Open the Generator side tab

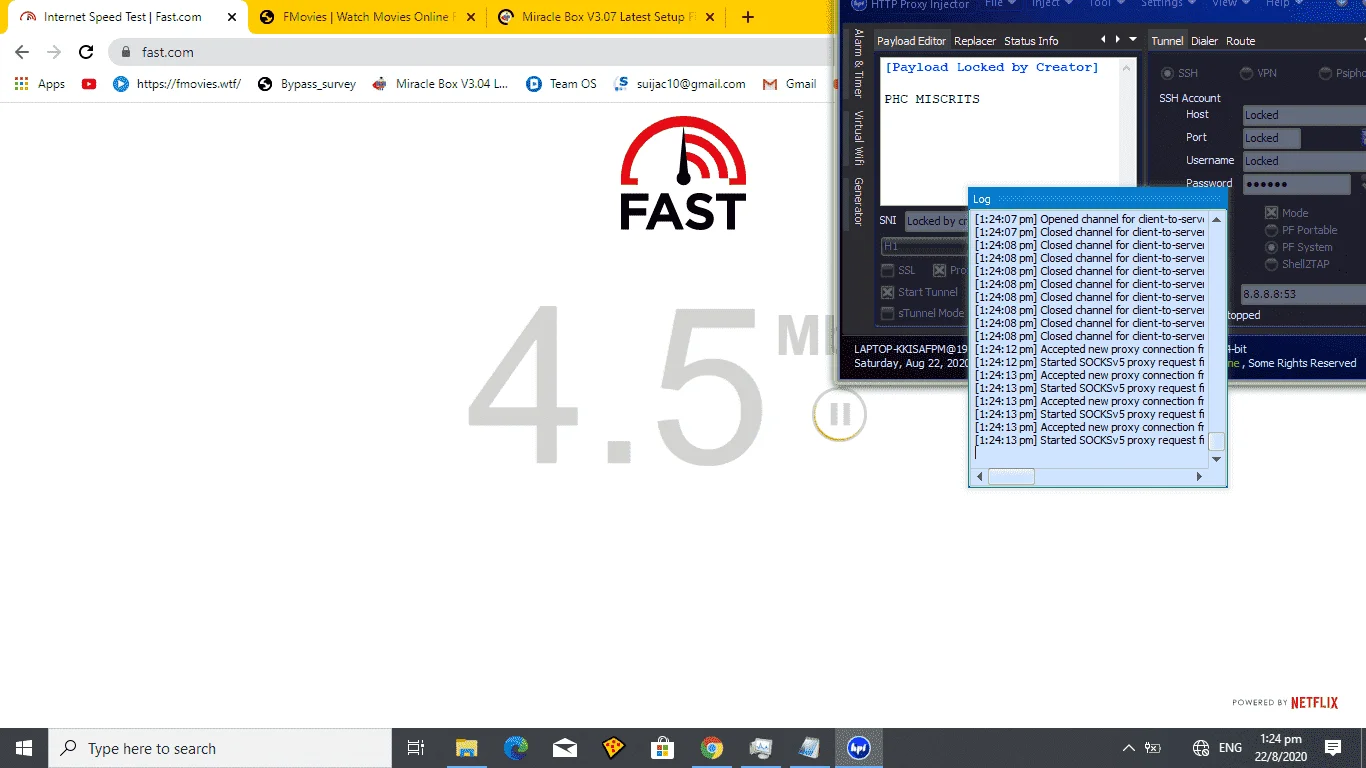(x=858, y=202)
